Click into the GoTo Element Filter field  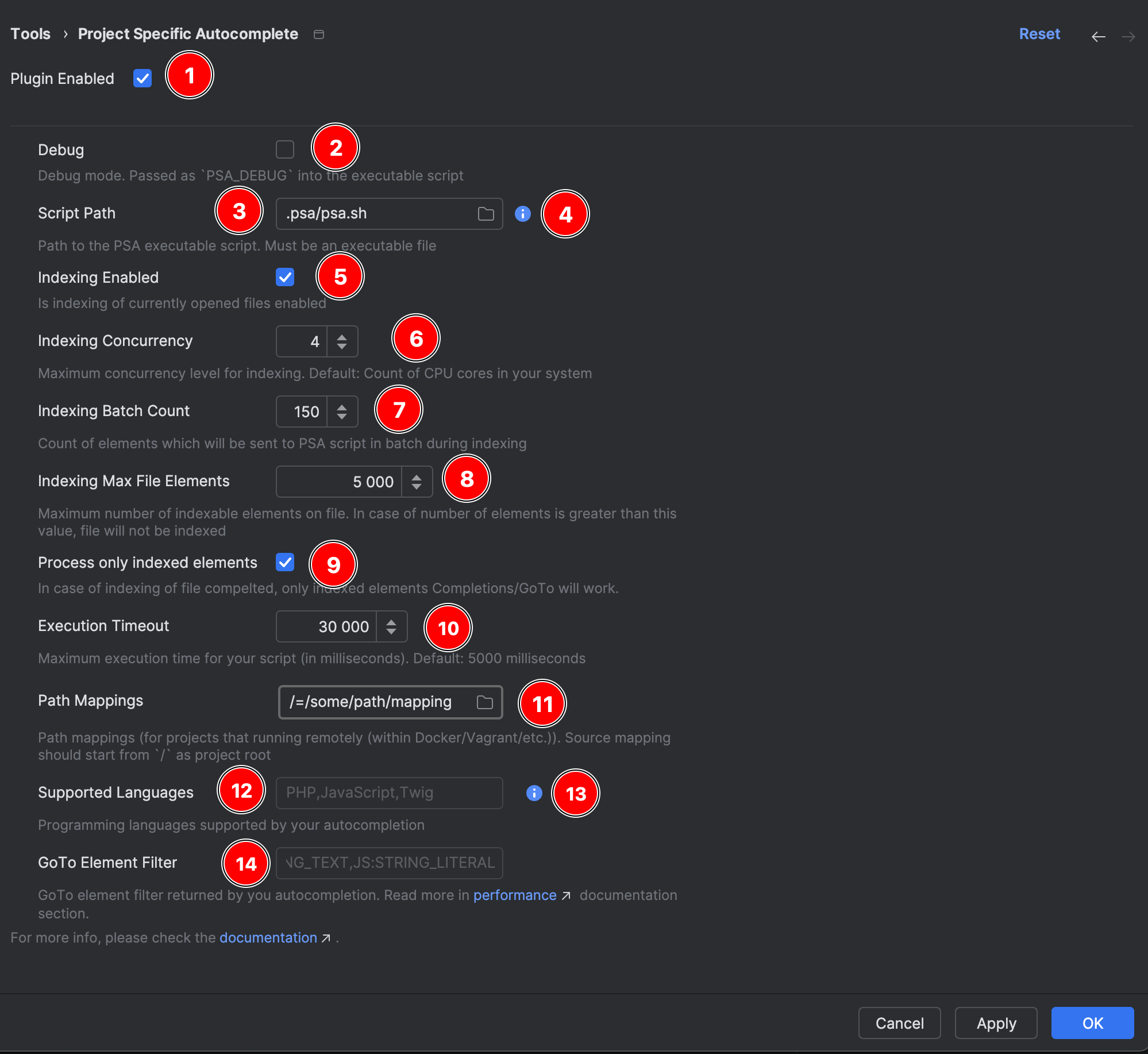(x=389, y=863)
